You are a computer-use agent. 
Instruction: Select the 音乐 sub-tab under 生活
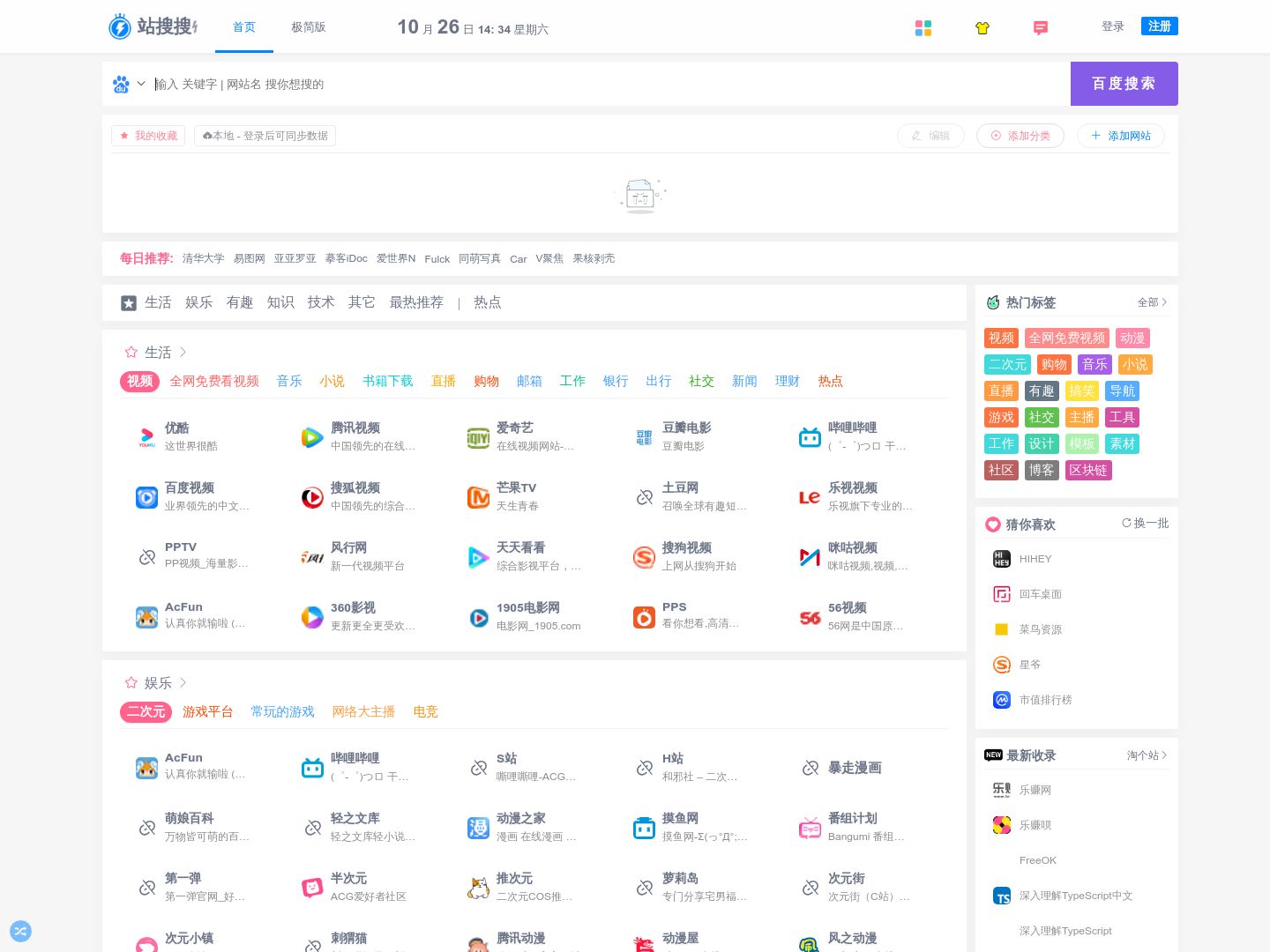click(x=289, y=381)
